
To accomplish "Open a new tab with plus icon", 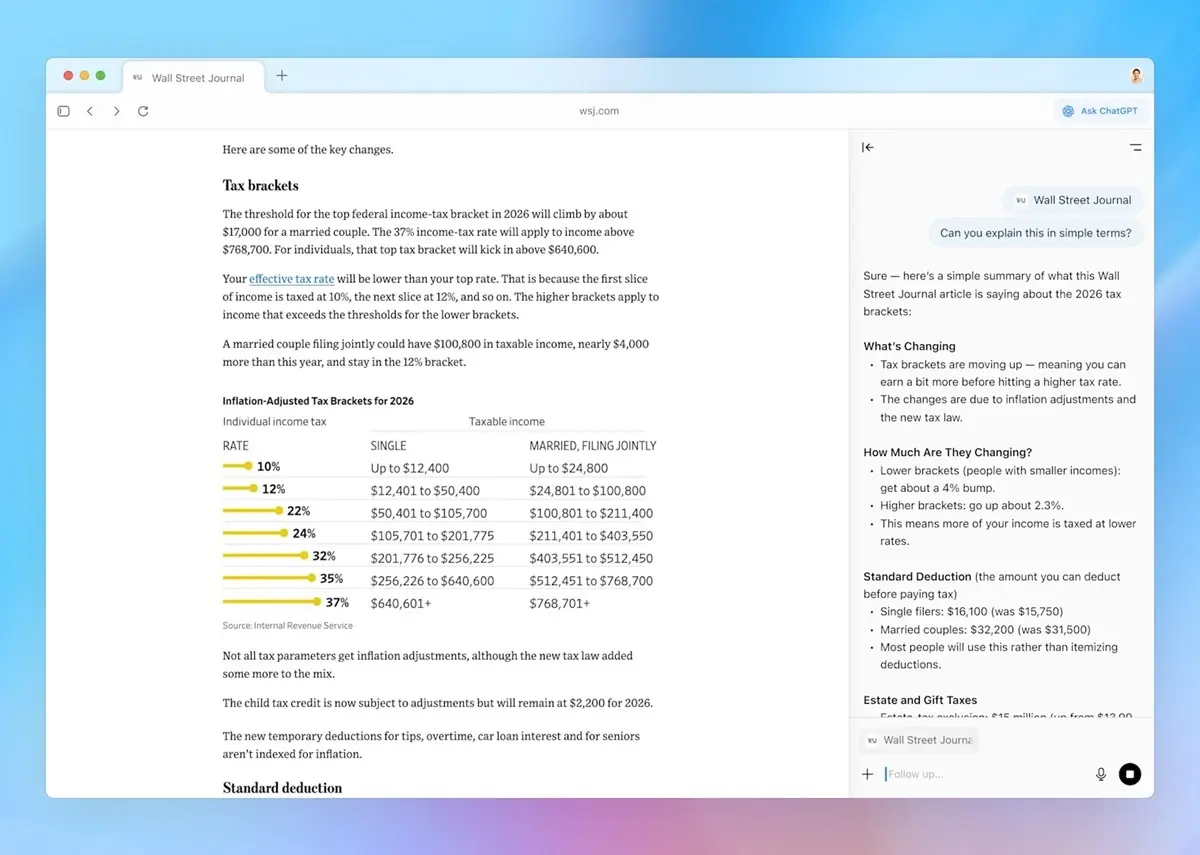I will [x=282, y=76].
